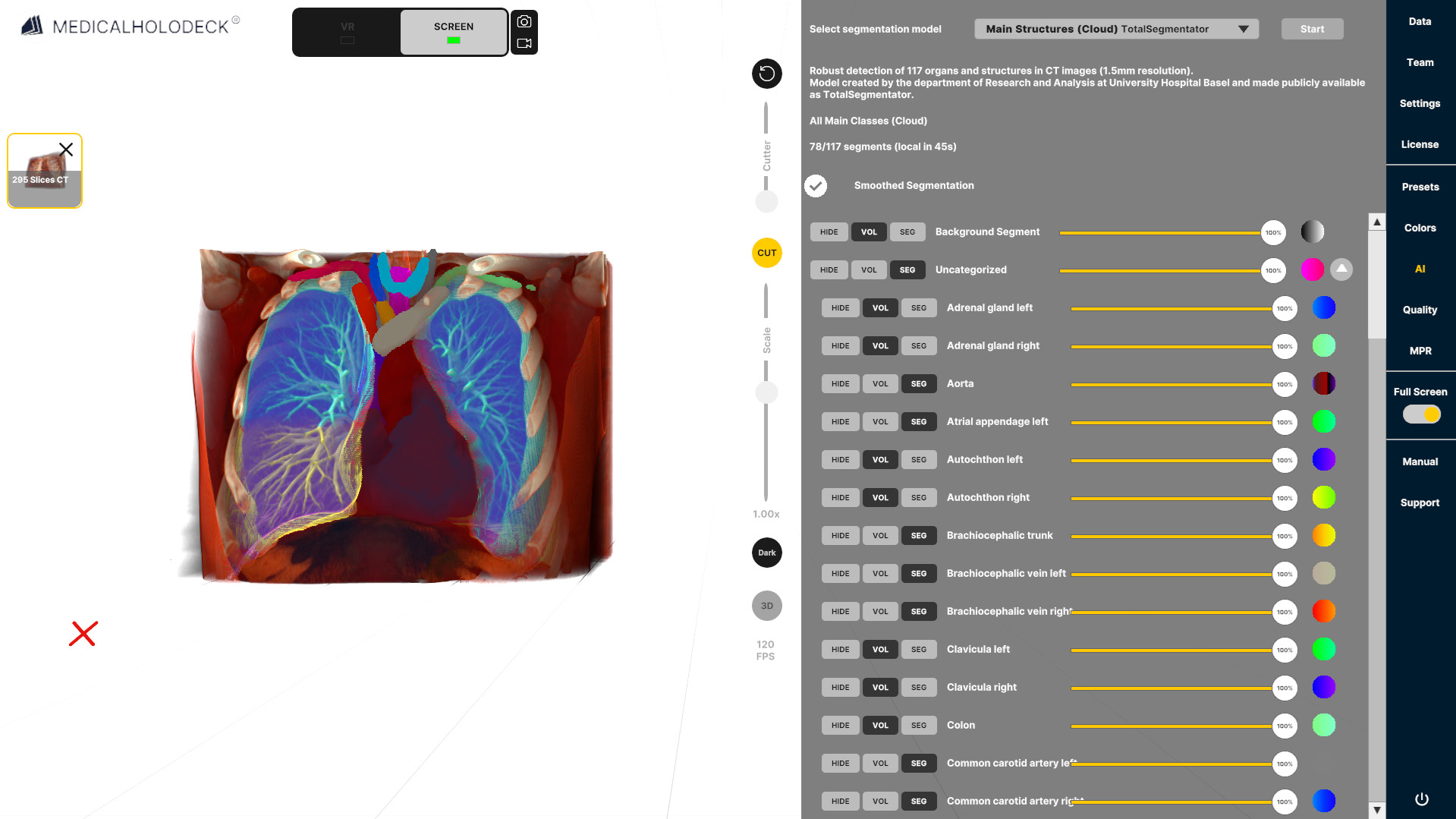Open the Background Segment gradient color swatch
This screenshot has height=819, width=1456.
coord(1313,232)
